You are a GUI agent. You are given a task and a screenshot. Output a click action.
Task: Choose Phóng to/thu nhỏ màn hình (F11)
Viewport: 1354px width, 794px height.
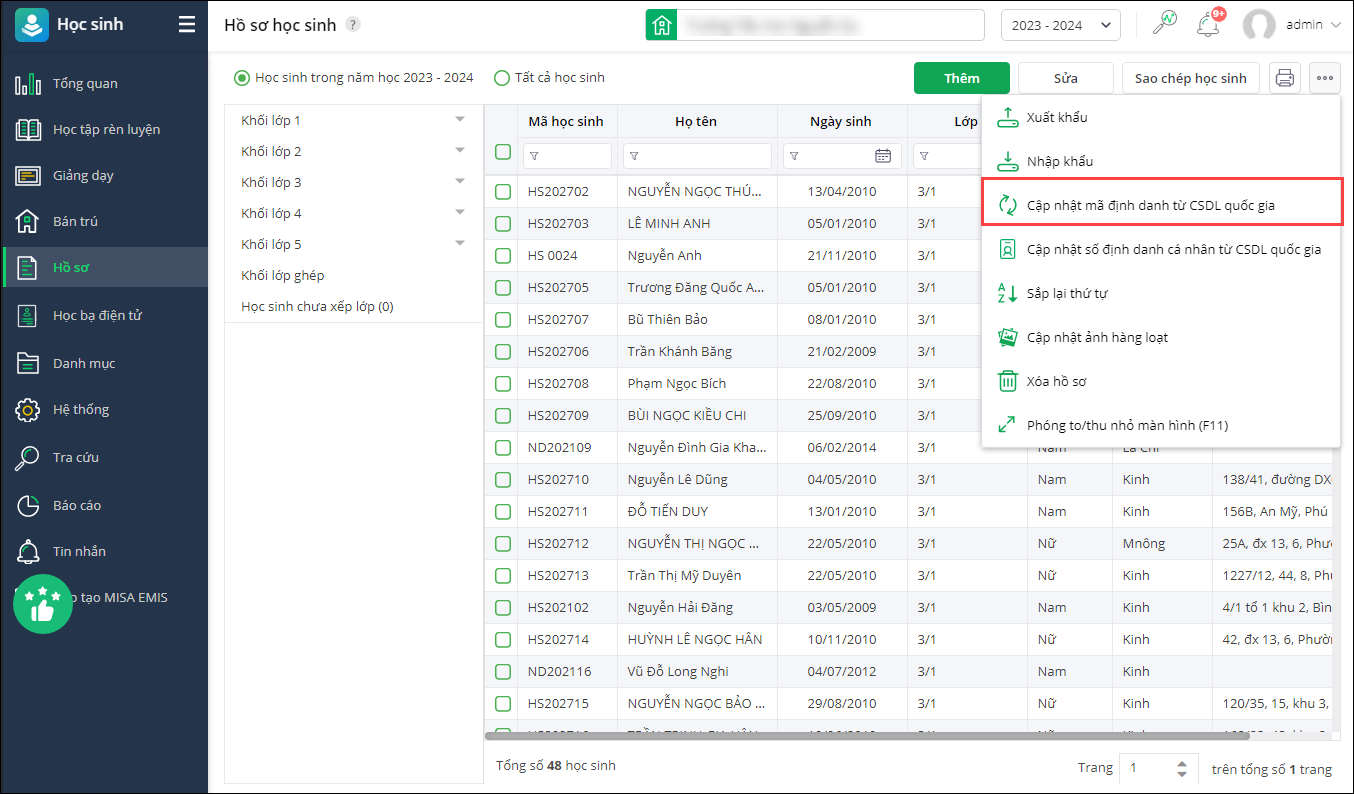(x=1160, y=425)
